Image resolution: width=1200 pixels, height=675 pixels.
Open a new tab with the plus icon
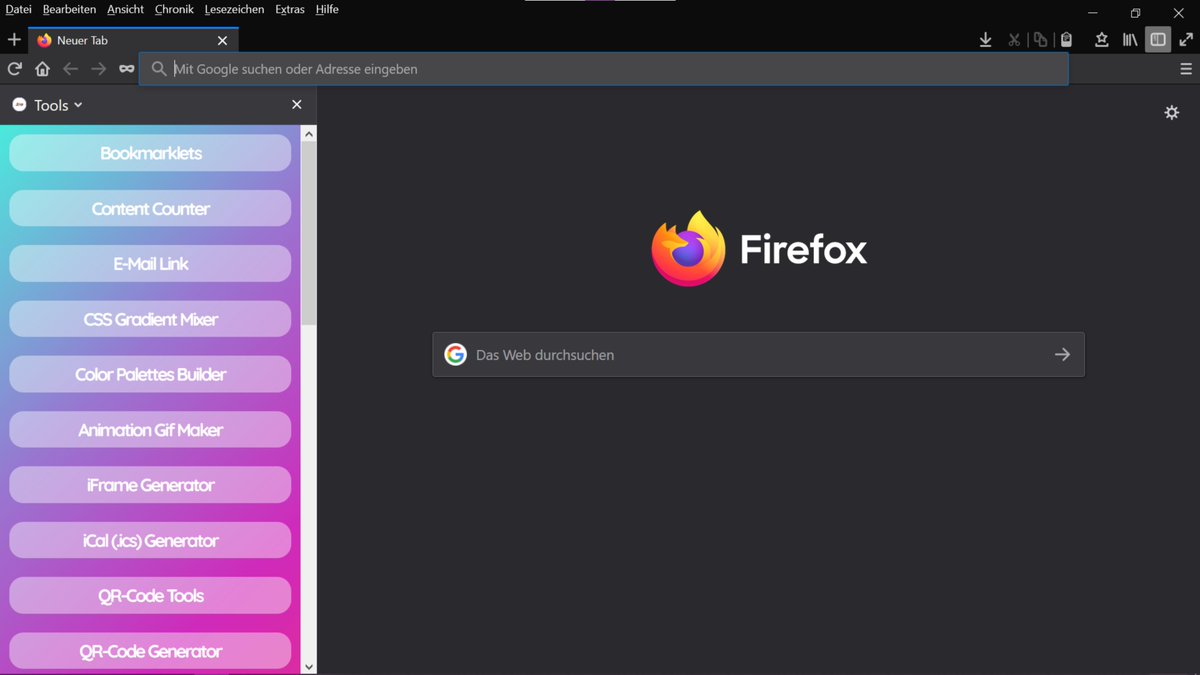pos(14,40)
